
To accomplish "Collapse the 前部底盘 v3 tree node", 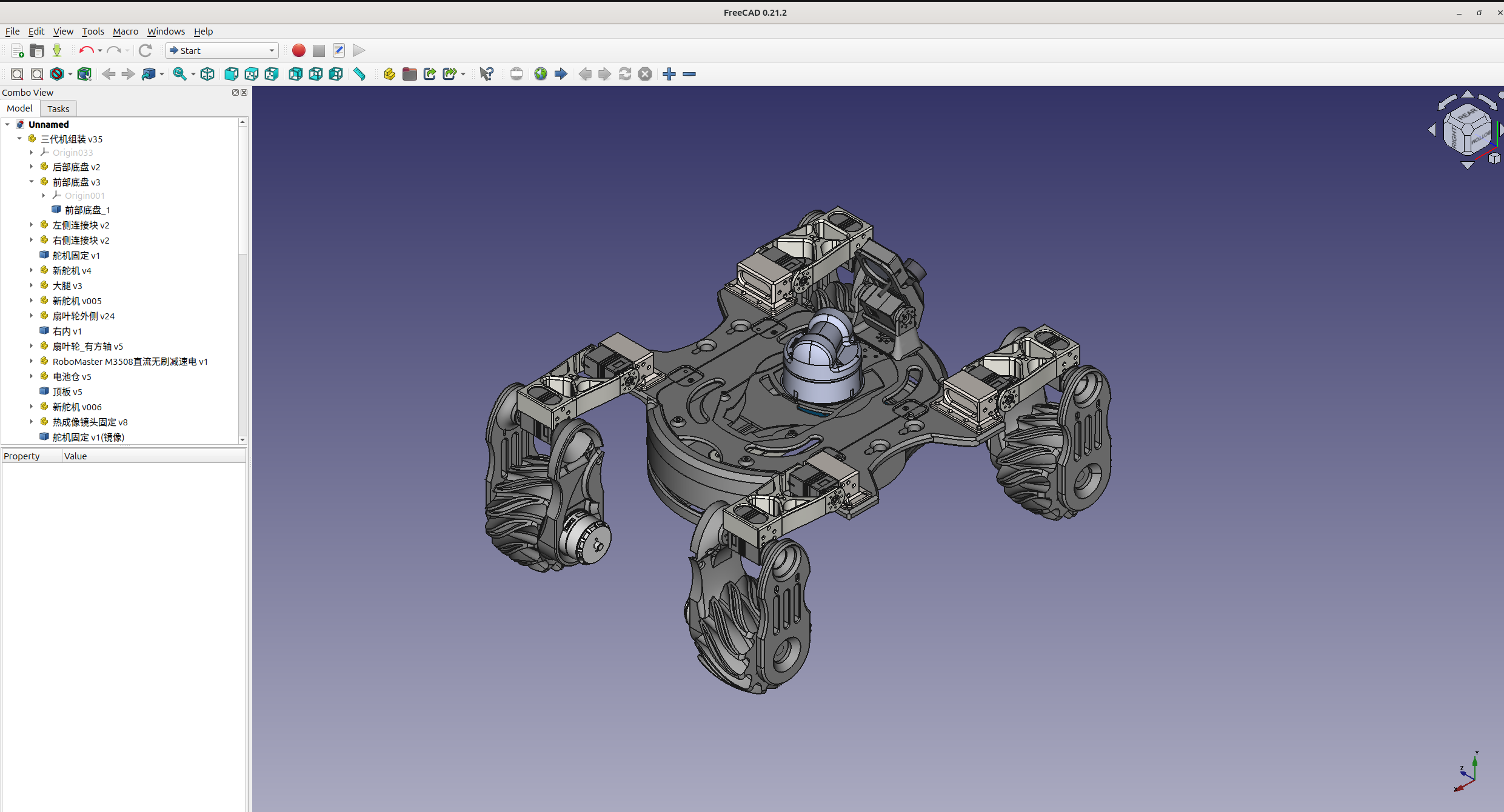I will click(32, 182).
